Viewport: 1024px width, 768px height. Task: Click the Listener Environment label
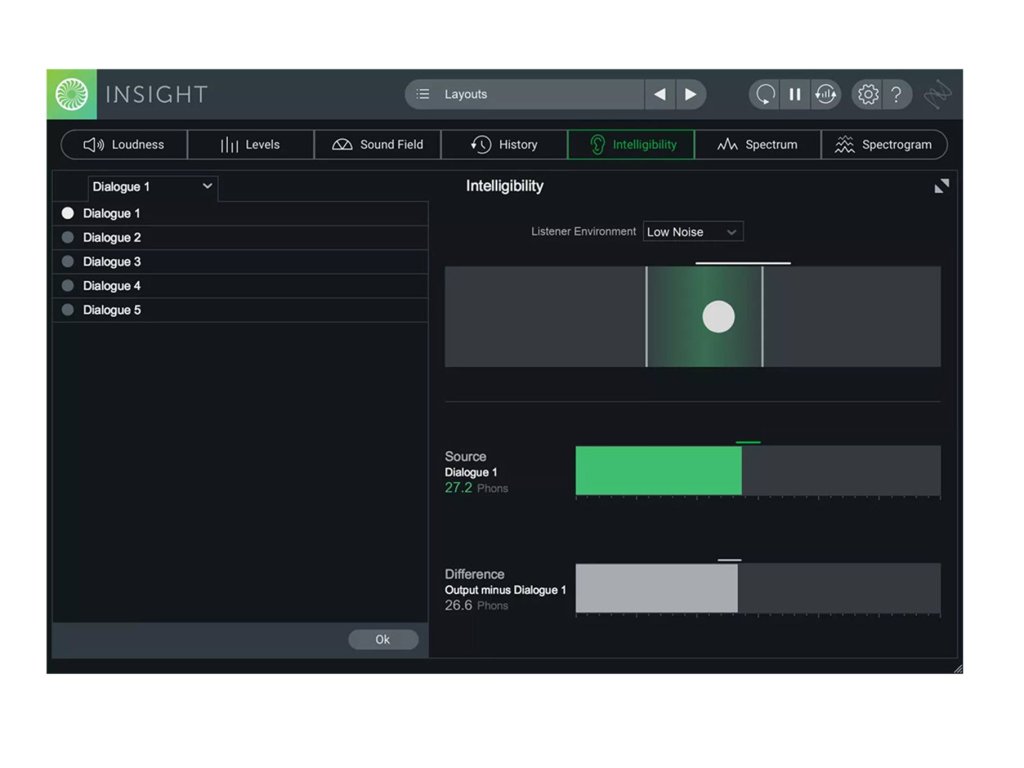(x=583, y=231)
